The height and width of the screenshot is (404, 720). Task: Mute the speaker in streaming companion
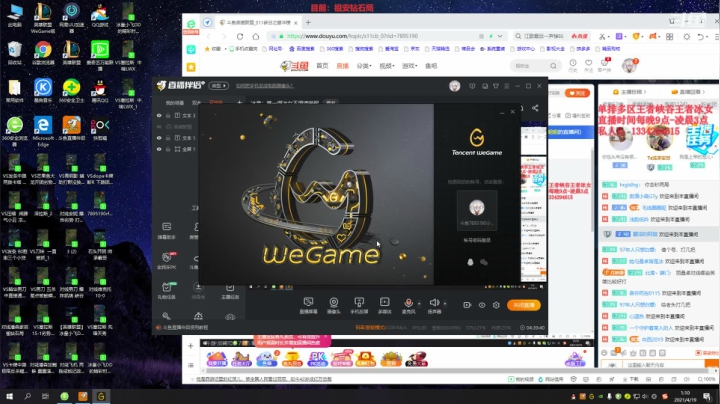(x=434, y=303)
